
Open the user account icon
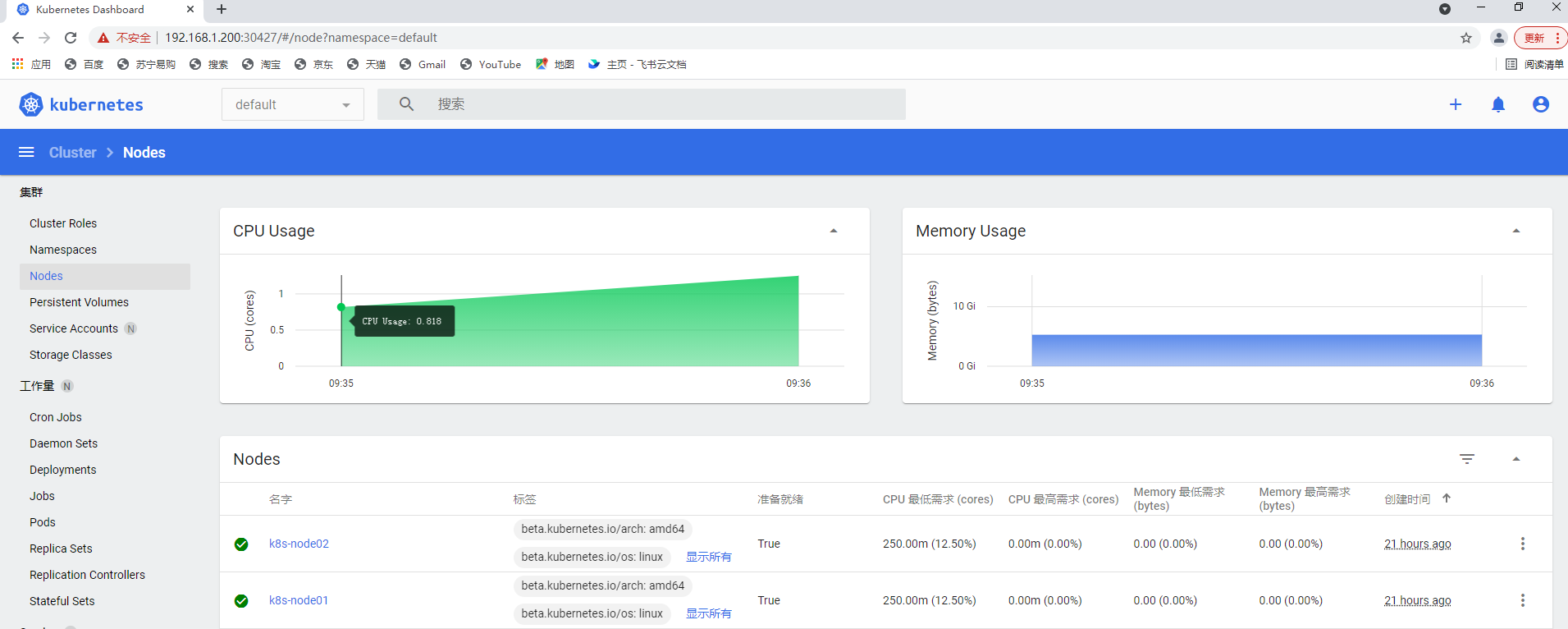point(1541,104)
